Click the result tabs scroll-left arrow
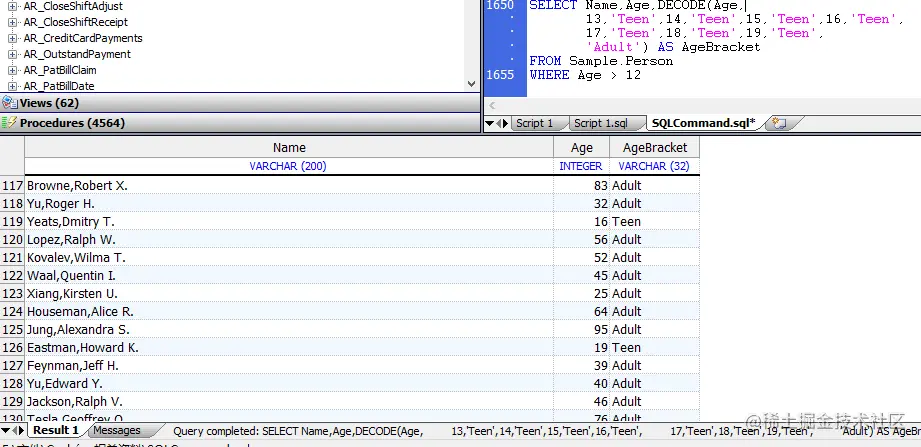 15,431
